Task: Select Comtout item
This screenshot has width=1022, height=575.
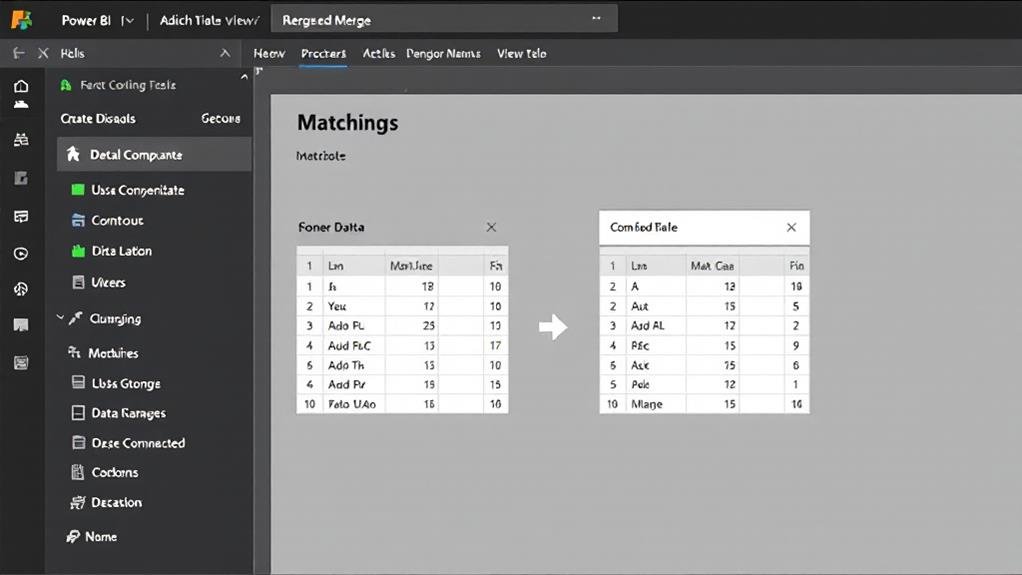Action: tap(117, 220)
